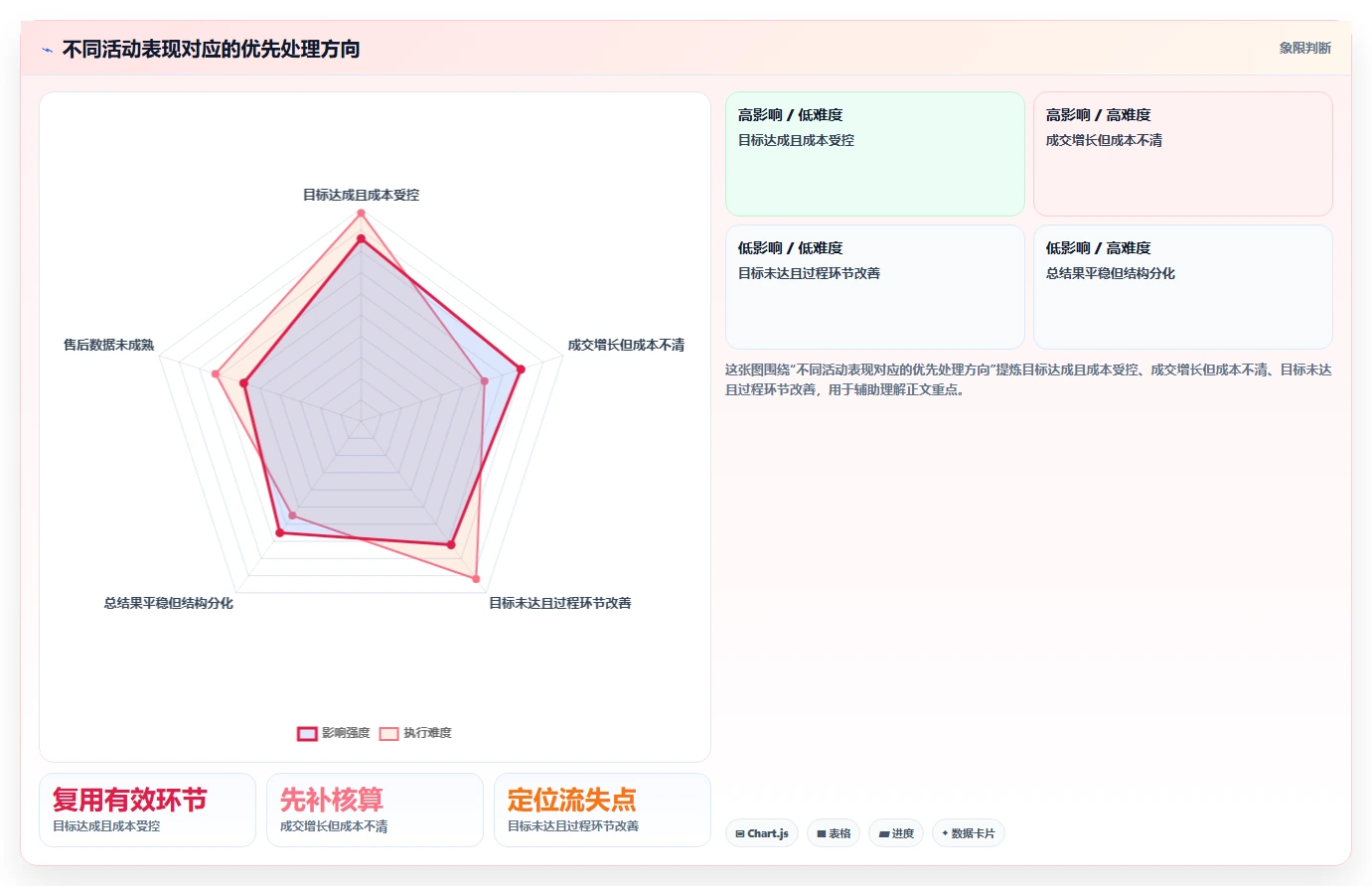
Task: Click 执行难度 data point on 目标达成且成本受控 axis
Action: click(361, 214)
